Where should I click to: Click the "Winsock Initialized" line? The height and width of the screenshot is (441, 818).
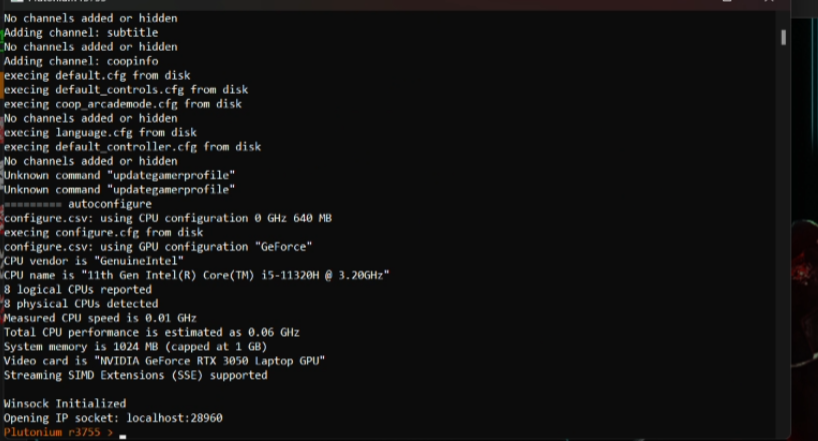coord(65,403)
